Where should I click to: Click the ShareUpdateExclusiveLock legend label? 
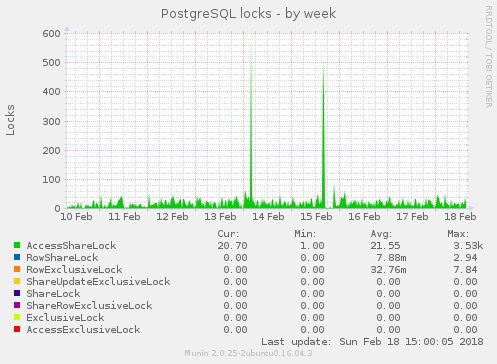point(98,282)
